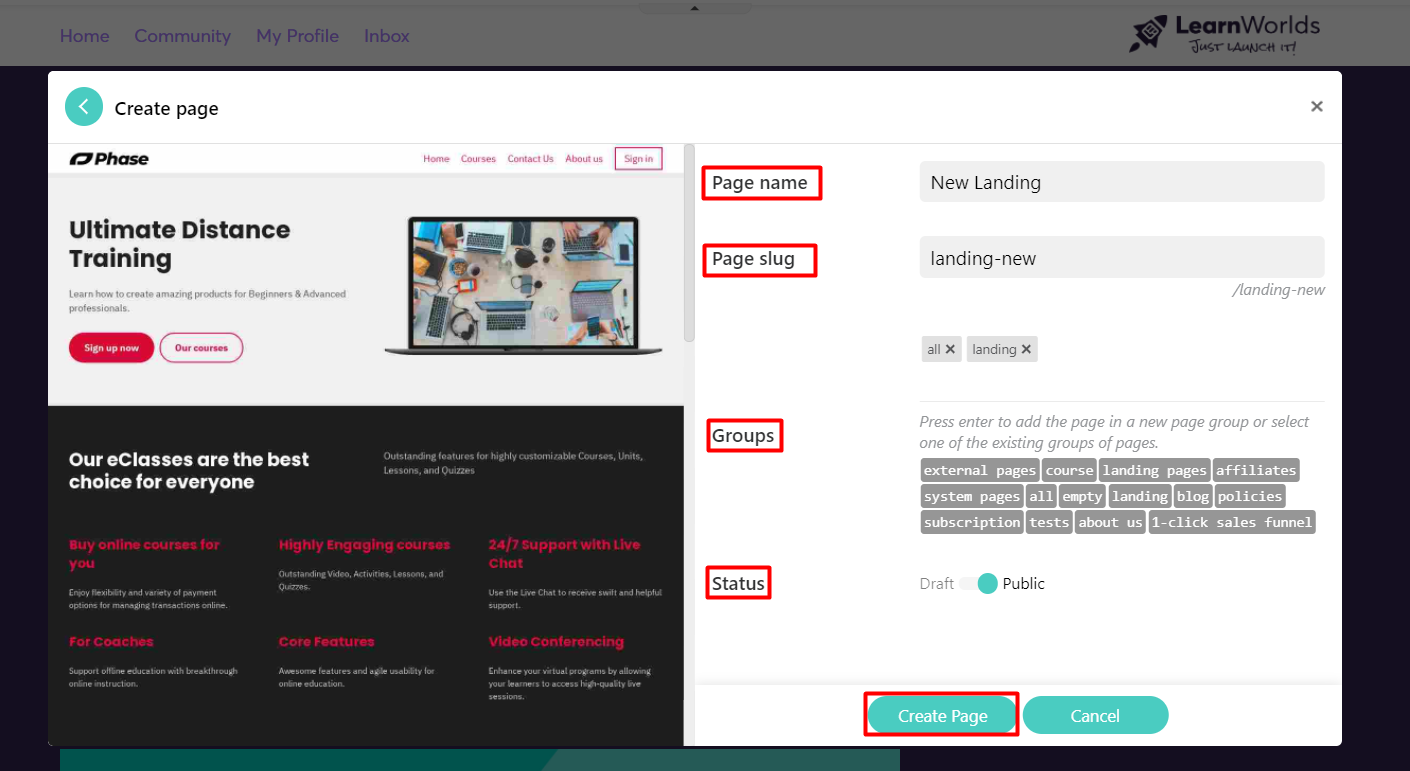Collapse the top bar arrow handle
The width and height of the screenshot is (1410, 771).
tap(695, 8)
